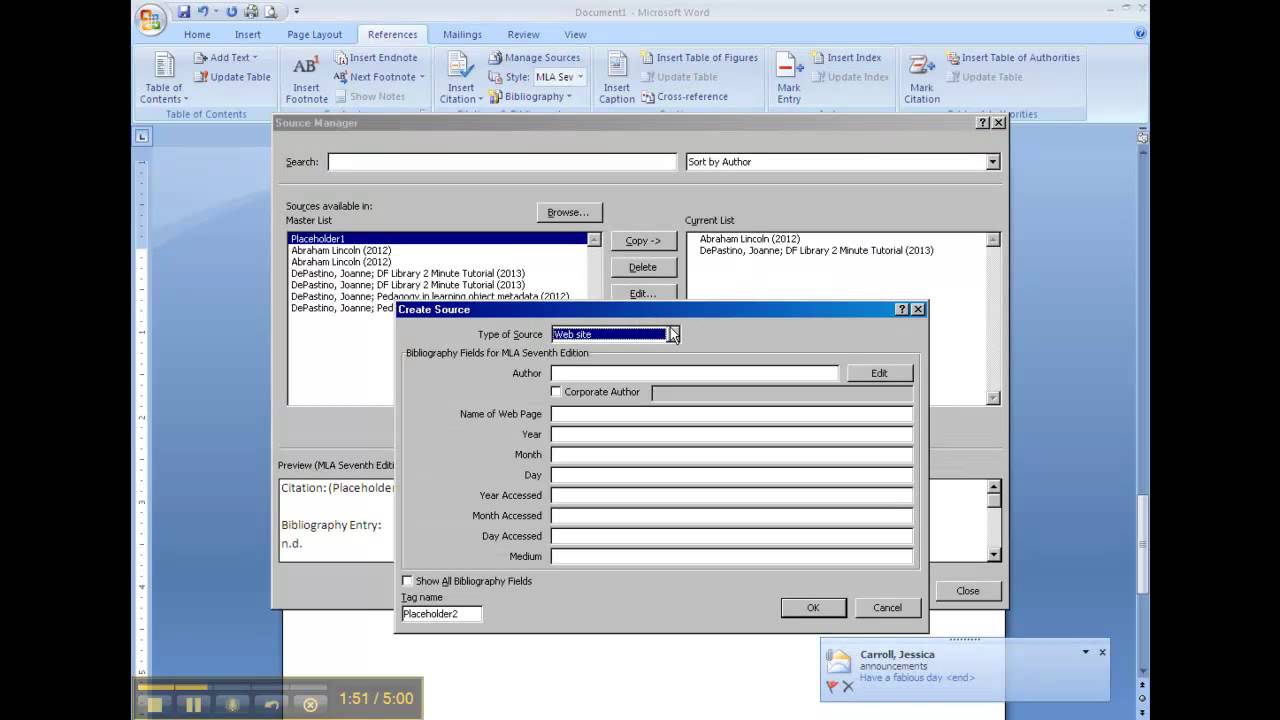
Task: Redo action in Quick Access toolbar
Action: 232,12
